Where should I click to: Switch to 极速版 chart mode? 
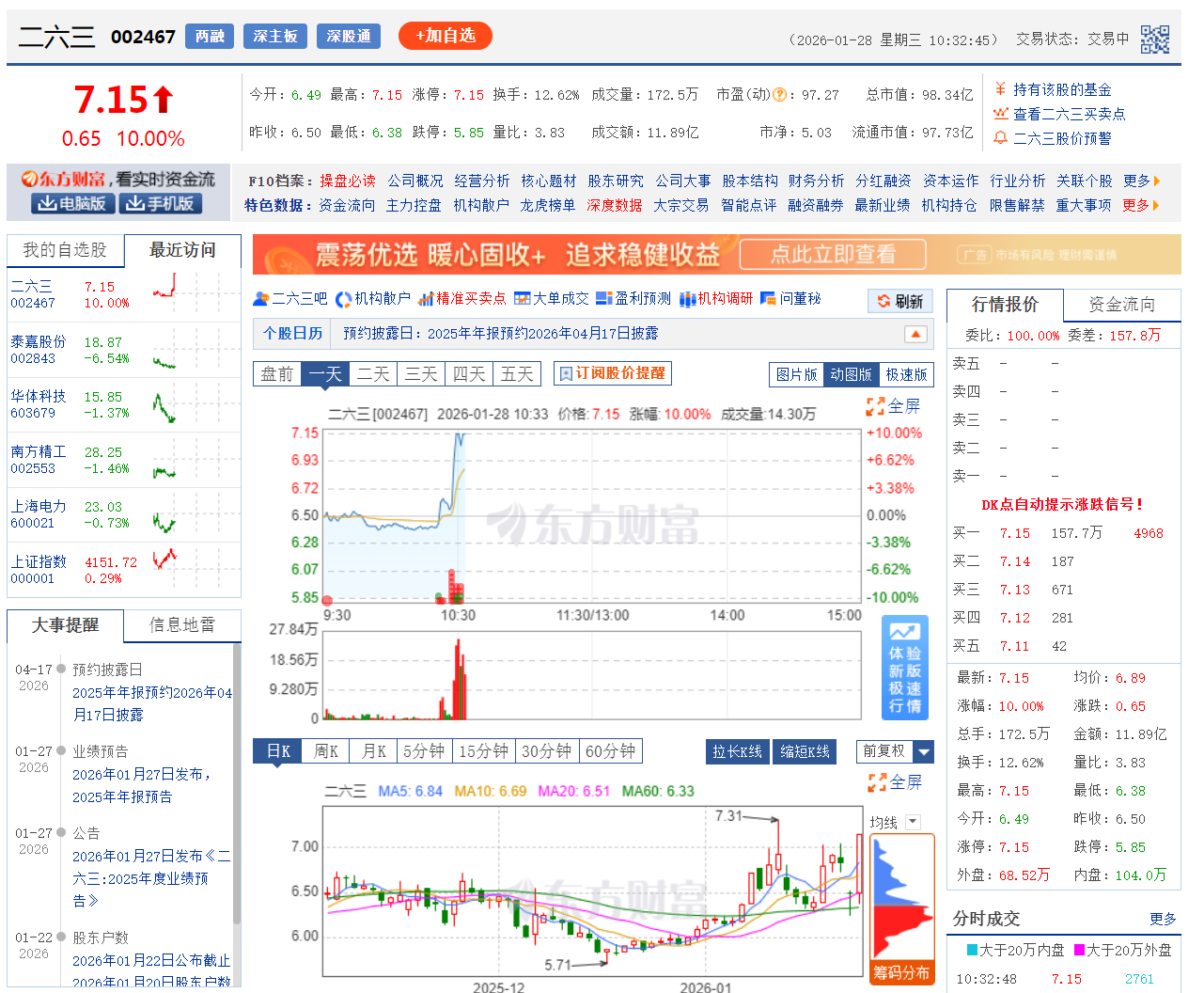click(906, 374)
